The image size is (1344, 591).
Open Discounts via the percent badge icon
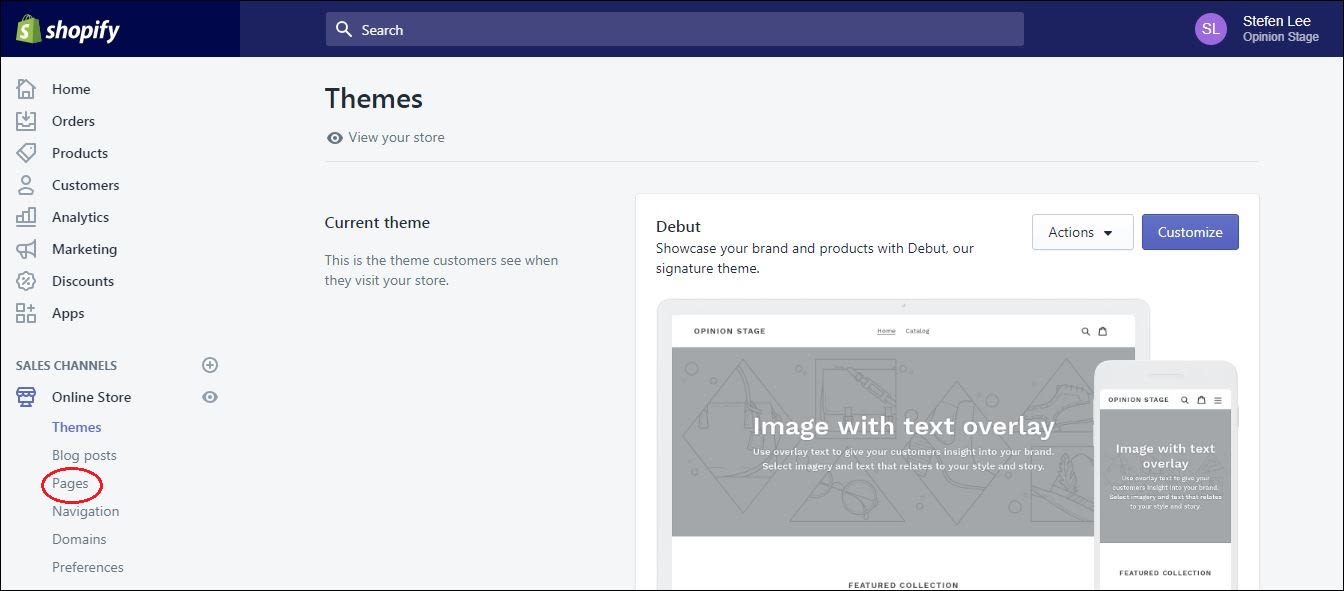[26, 281]
